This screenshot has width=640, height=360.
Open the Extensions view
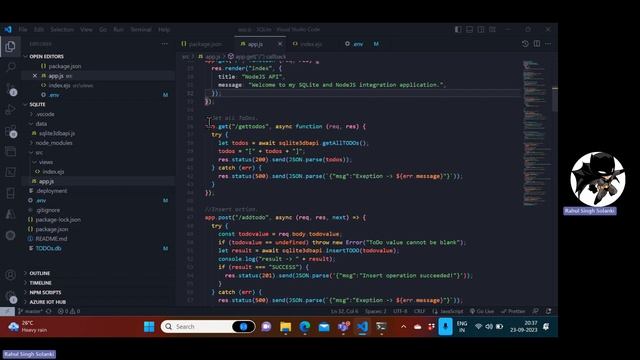(11, 131)
